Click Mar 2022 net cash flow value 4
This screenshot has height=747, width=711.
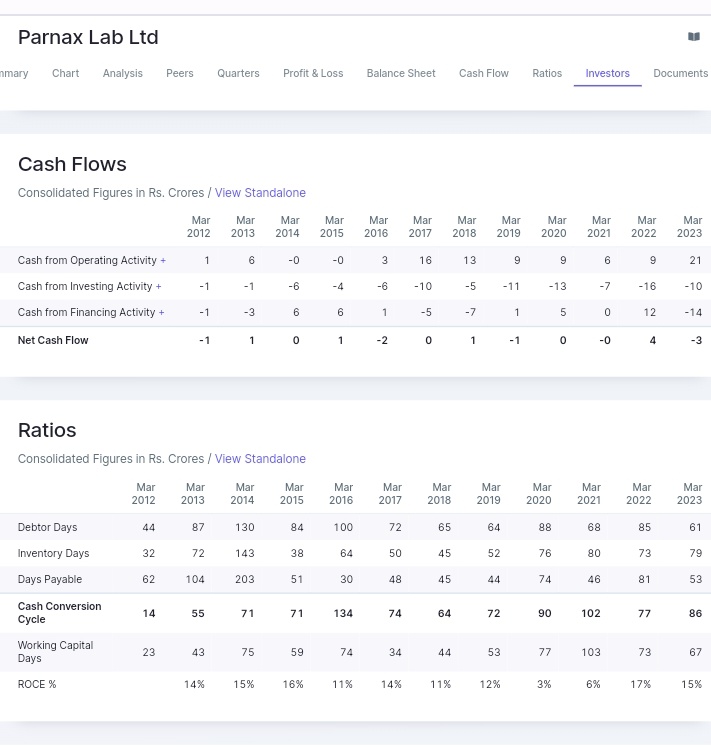(652, 341)
